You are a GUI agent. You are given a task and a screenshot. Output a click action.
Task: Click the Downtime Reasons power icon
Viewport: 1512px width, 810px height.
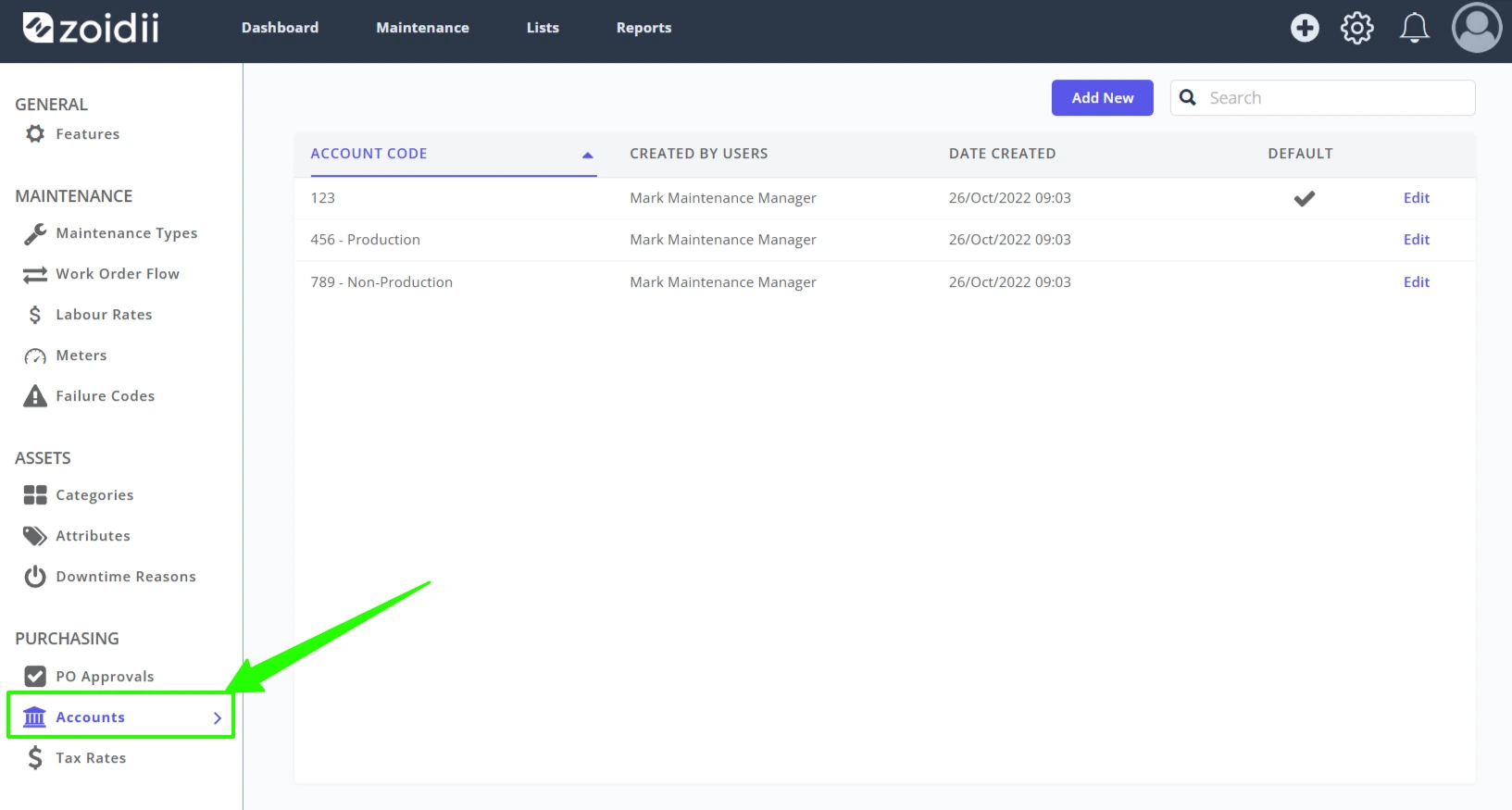(x=35, y=577)
